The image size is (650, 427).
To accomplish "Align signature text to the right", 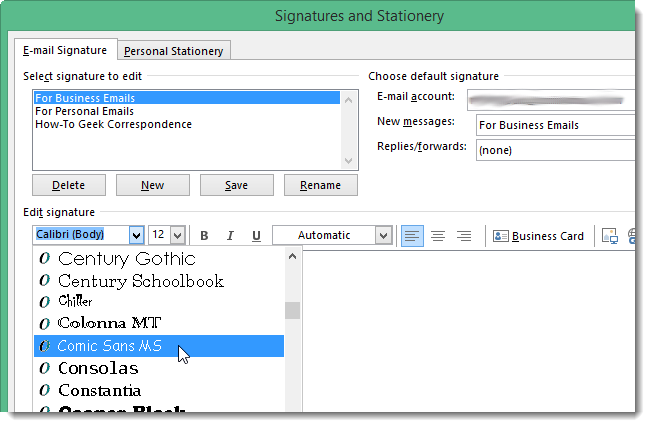I will click(x=464, y=236).
